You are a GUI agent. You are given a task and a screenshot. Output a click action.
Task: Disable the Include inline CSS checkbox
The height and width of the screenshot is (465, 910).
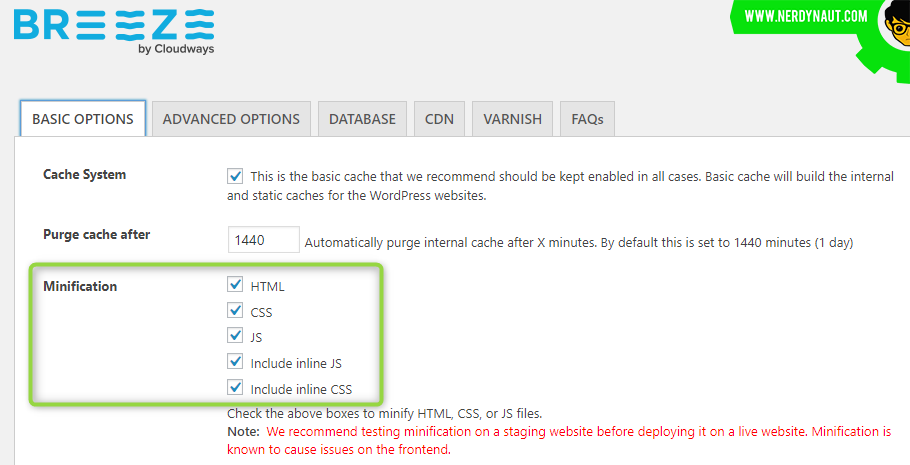(235, 388)
